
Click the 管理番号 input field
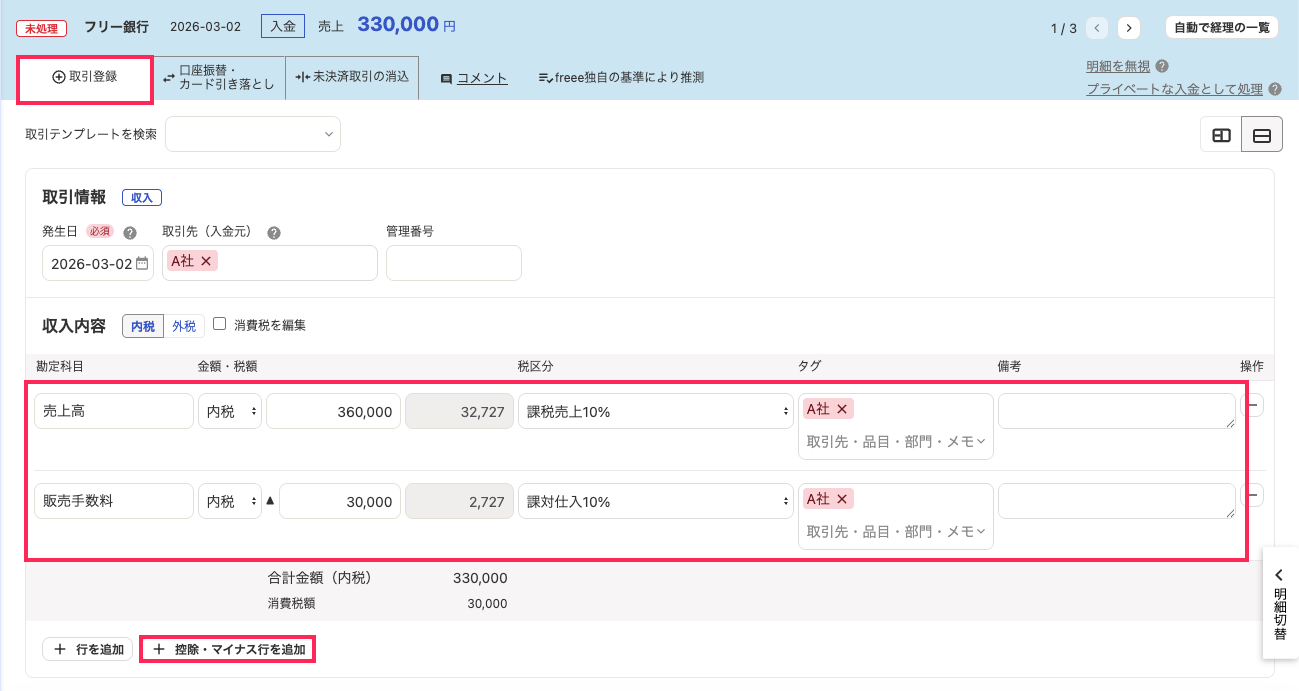[454, 263]
